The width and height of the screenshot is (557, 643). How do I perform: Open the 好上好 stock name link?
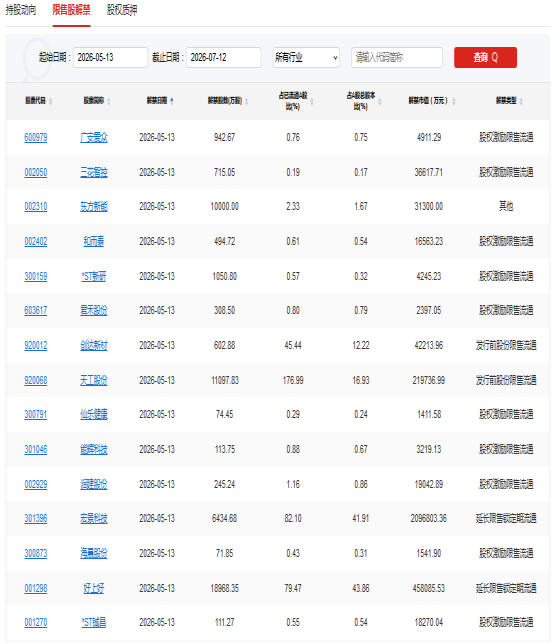[x=94, y=588]
